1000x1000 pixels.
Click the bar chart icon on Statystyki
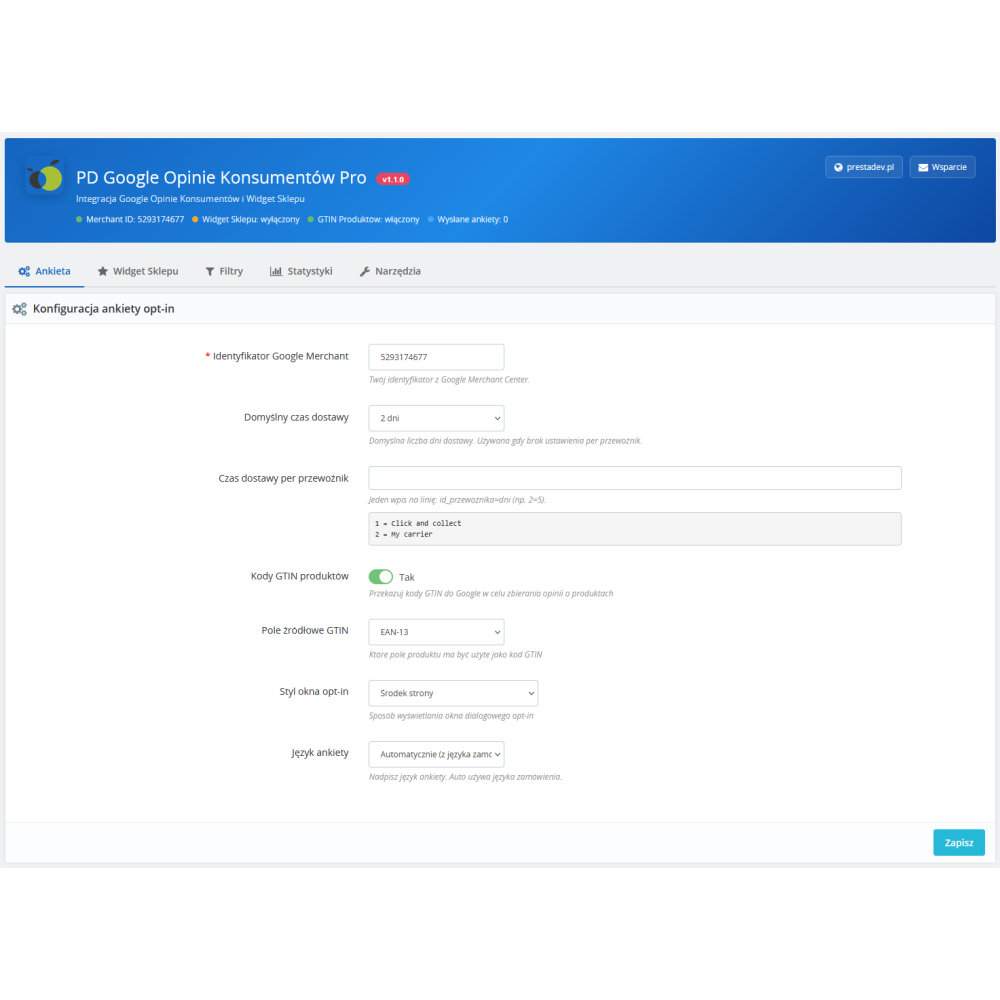pyautogui.click(x=276, y=271)
